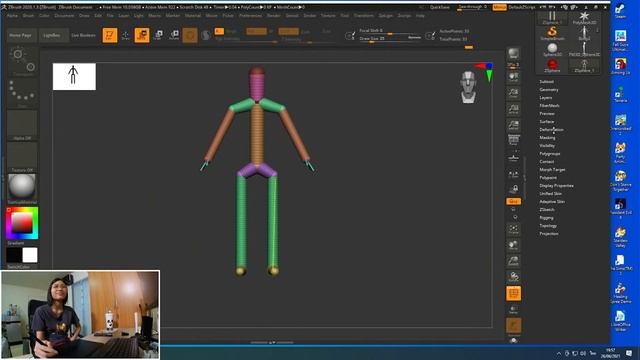Toggle Edit mode button
This screenshot has height=360, width=640.
[110, 35]
